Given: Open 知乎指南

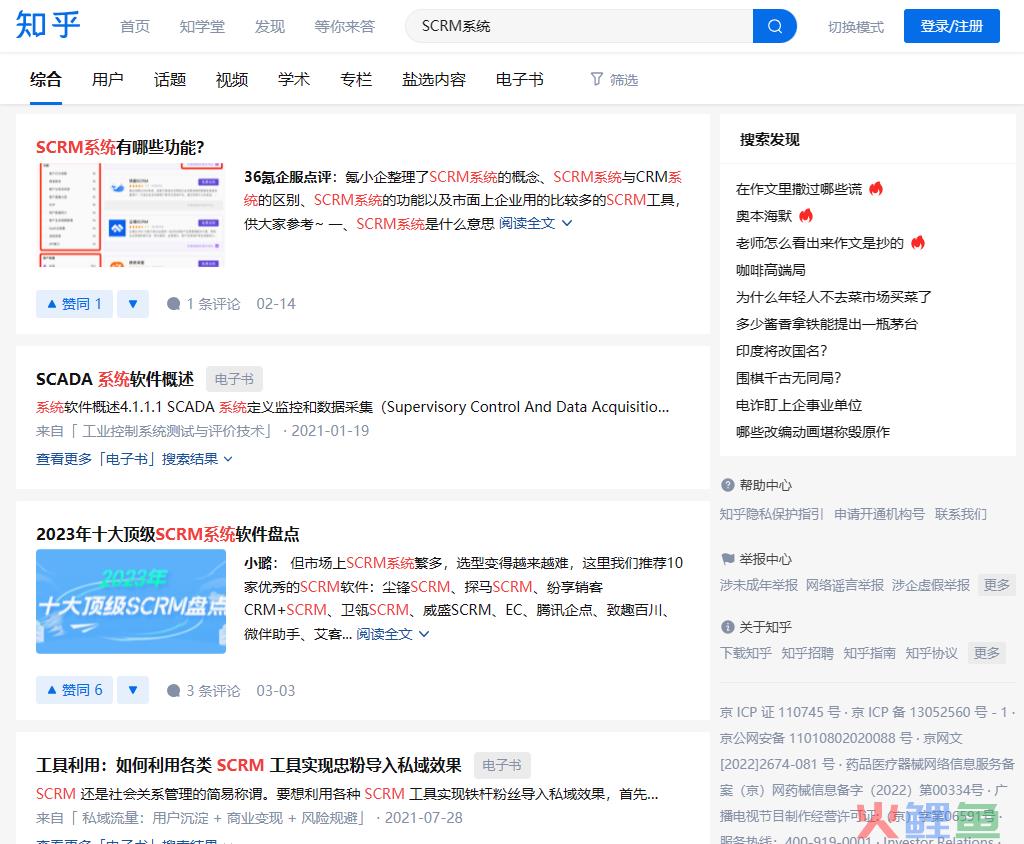Looking at the screenshot, I should click(x=870, y=653).
